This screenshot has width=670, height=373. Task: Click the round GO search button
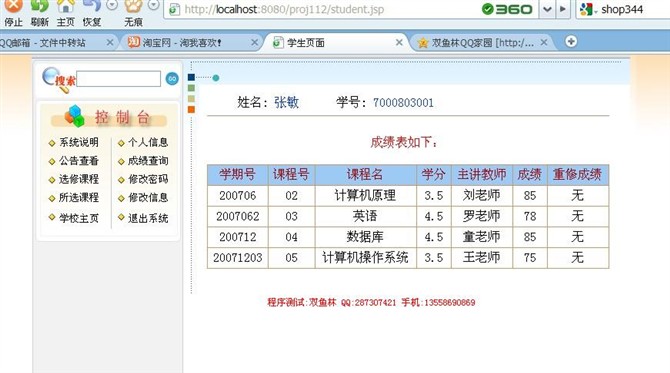click(172, 79)
